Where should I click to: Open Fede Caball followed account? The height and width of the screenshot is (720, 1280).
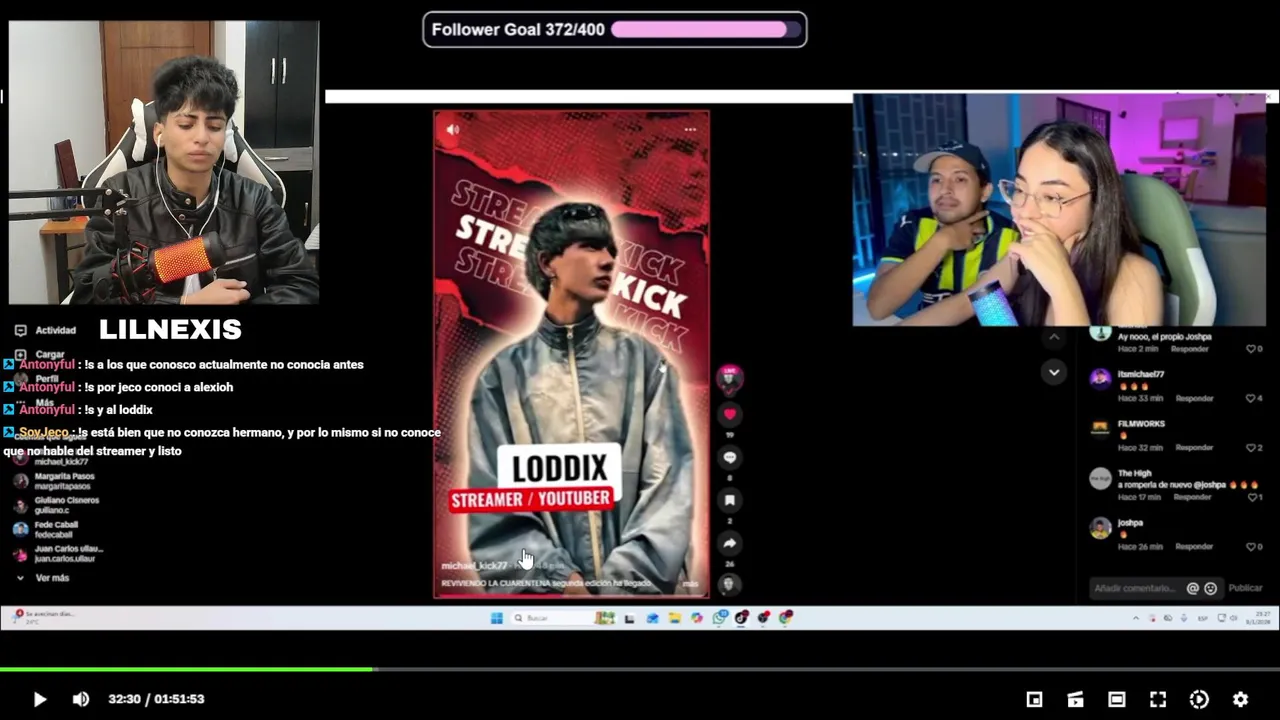[46, 529]
